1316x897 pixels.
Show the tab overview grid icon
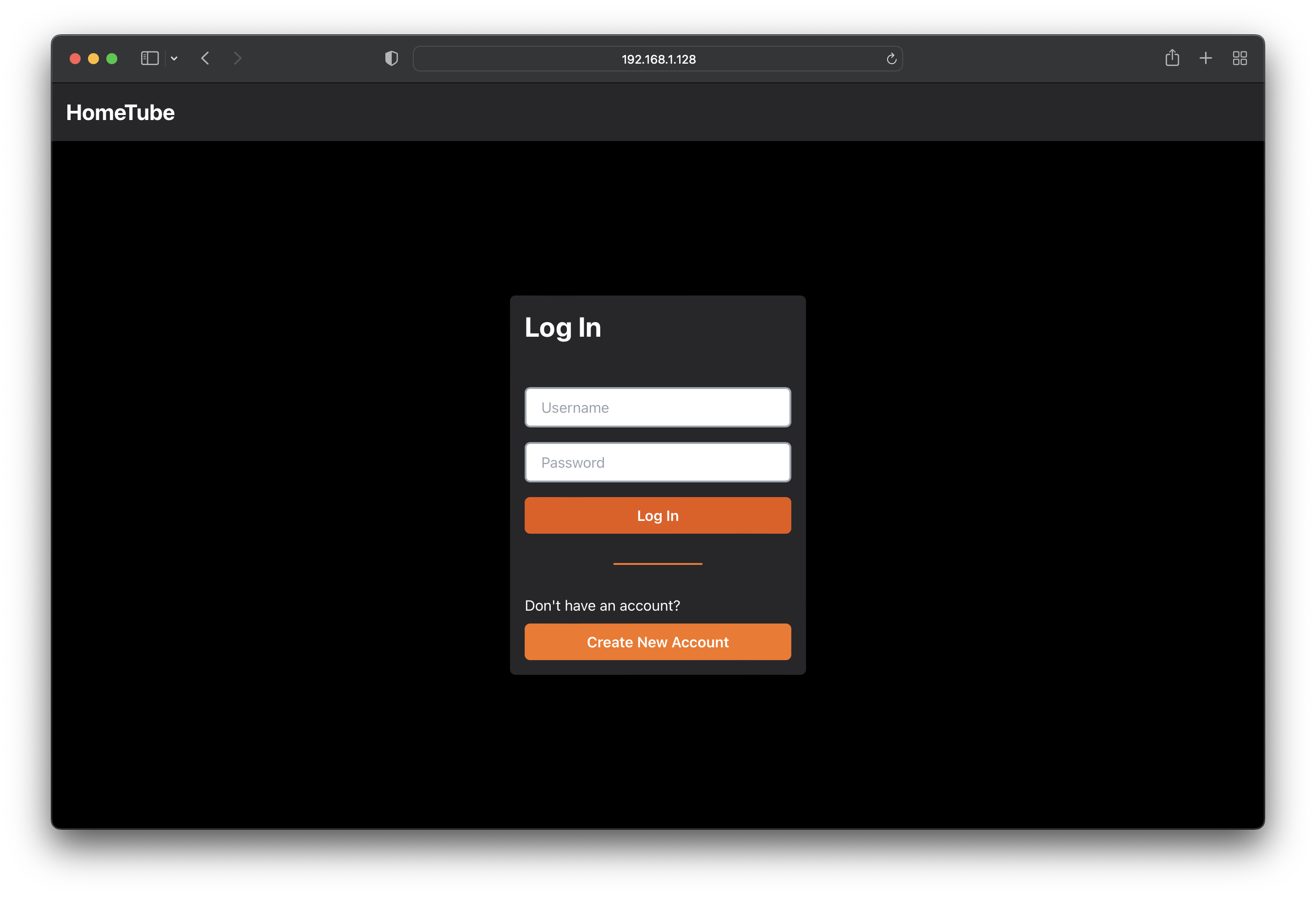[1239, 58]
